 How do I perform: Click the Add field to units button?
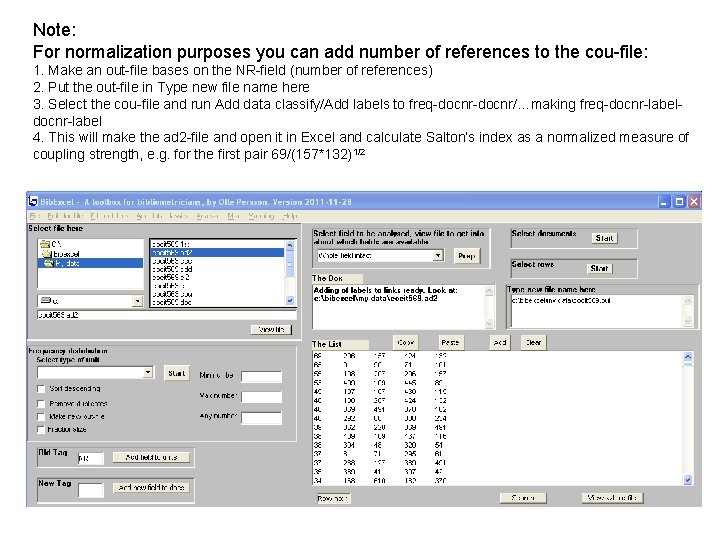[151, 457]
